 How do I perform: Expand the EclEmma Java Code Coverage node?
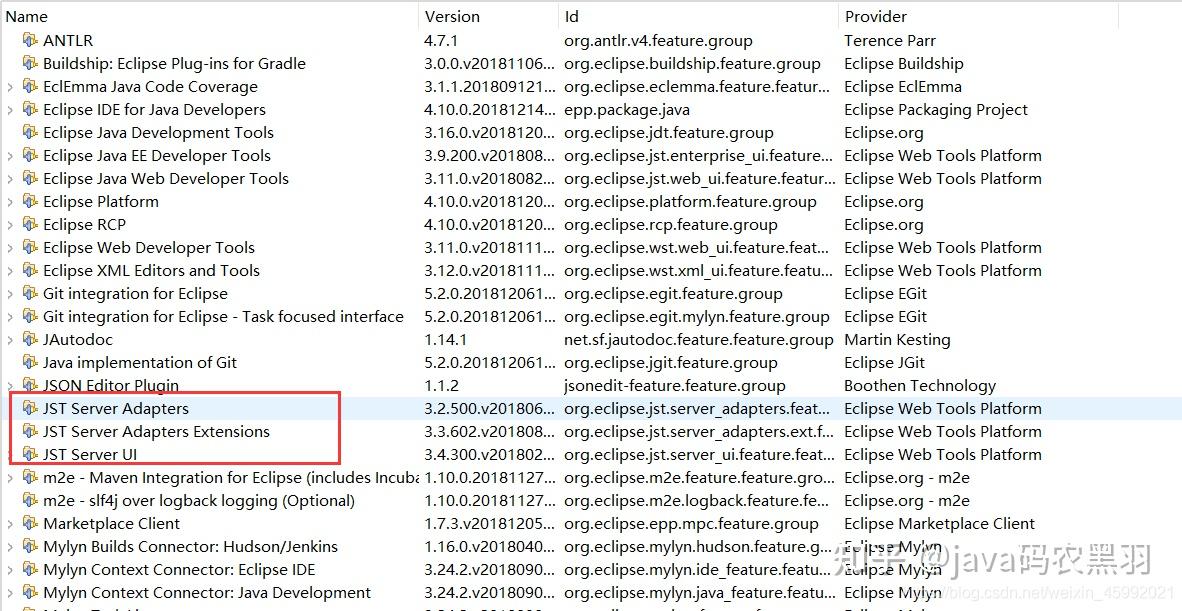[10, 87]
